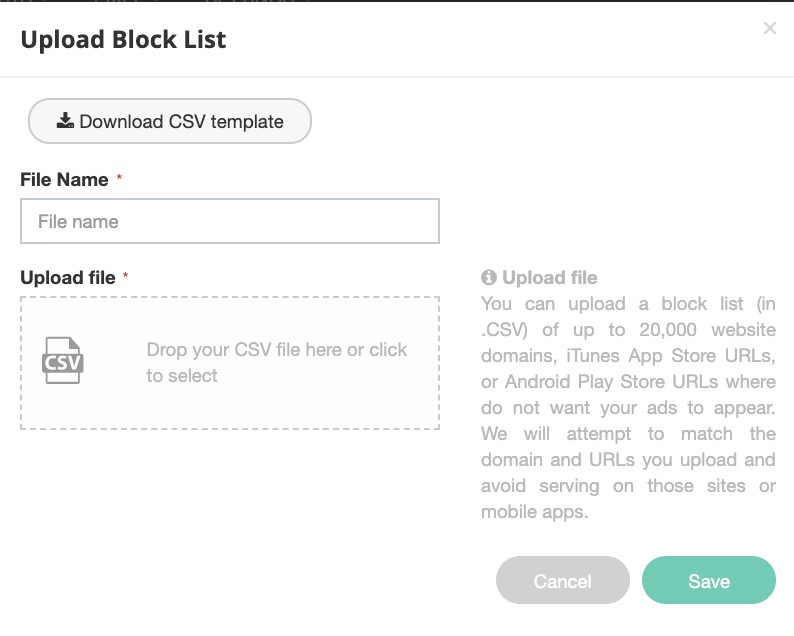Open file picker via the dashed drop zone
The image size is (794, 636).
230,363
